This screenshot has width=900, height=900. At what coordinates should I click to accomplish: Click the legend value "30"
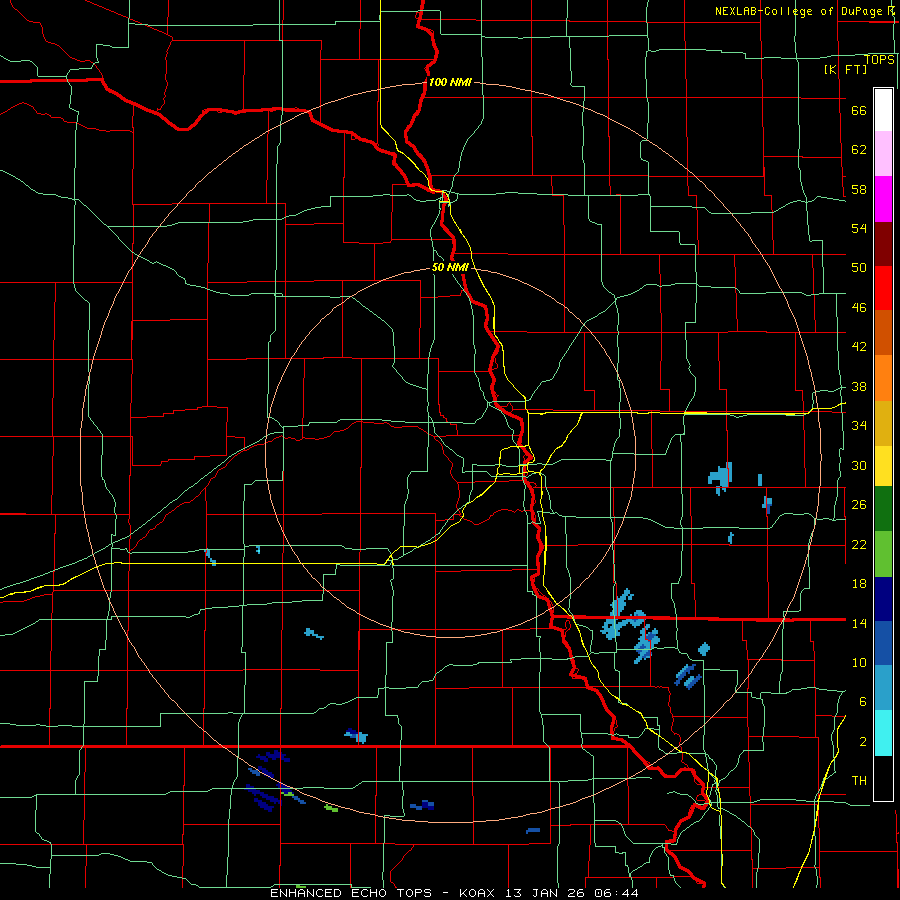(x=859, y=465)
